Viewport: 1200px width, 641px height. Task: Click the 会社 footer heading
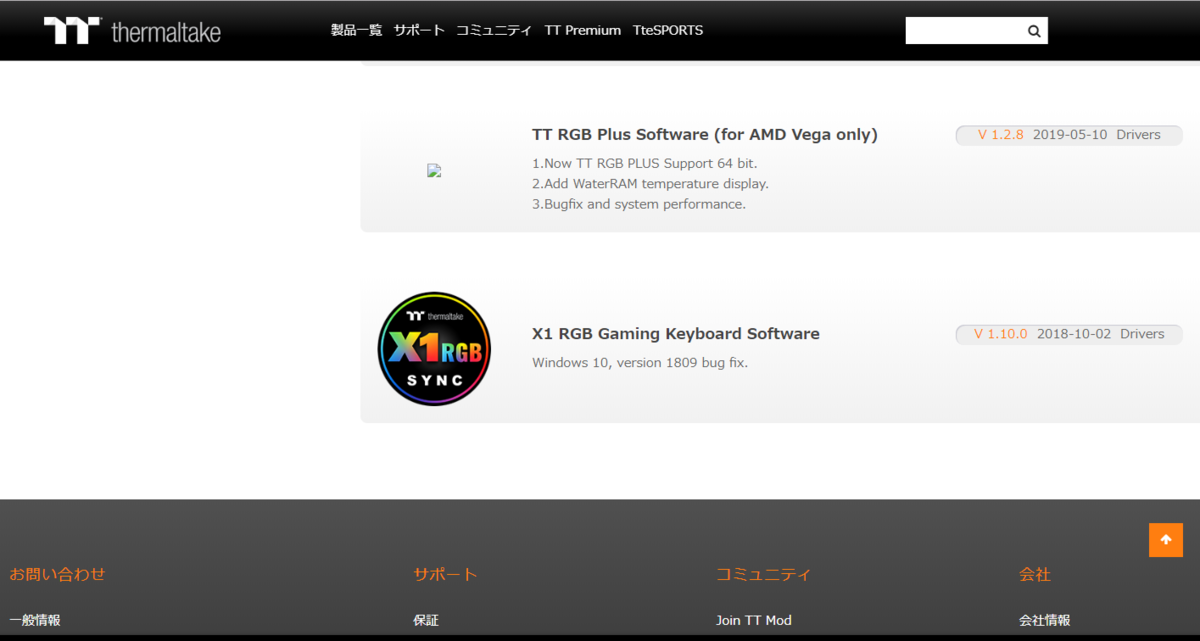[1035, 574]
